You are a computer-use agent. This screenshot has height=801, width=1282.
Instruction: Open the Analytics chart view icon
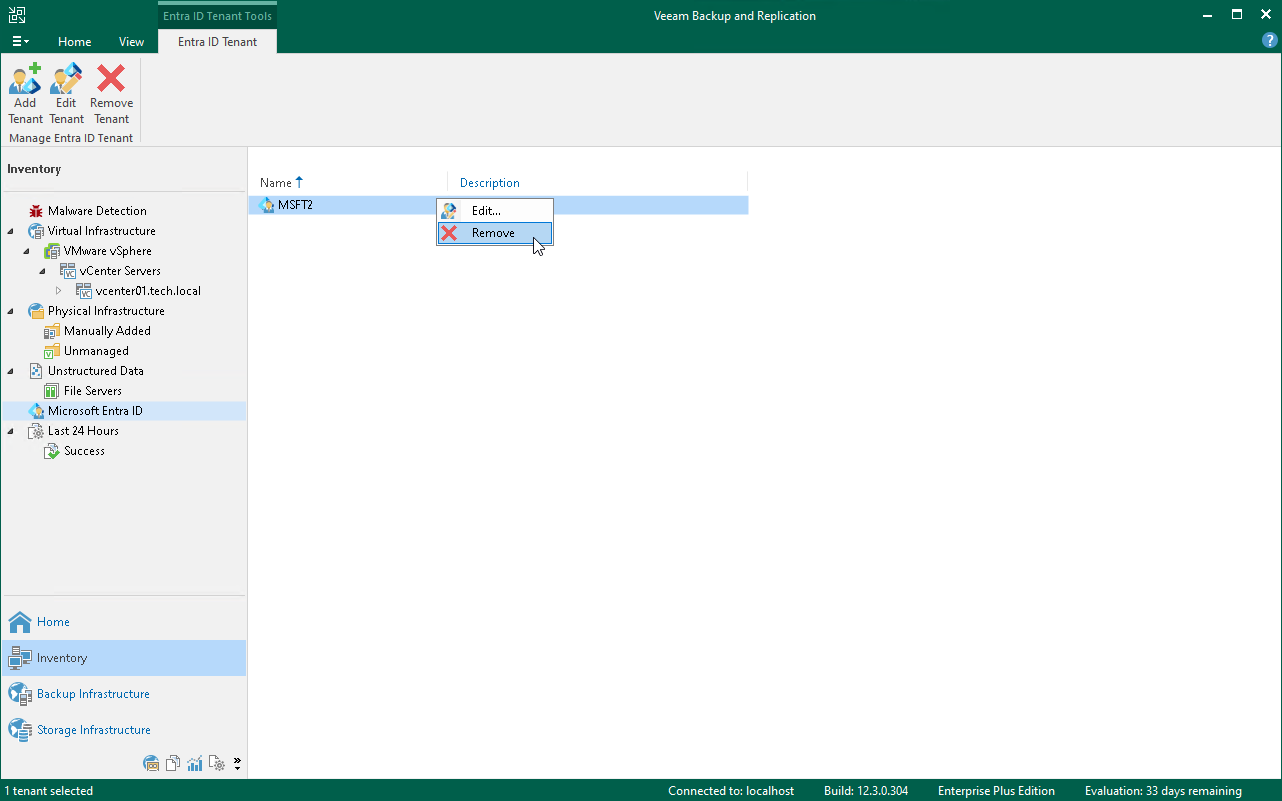coord(194,764)
